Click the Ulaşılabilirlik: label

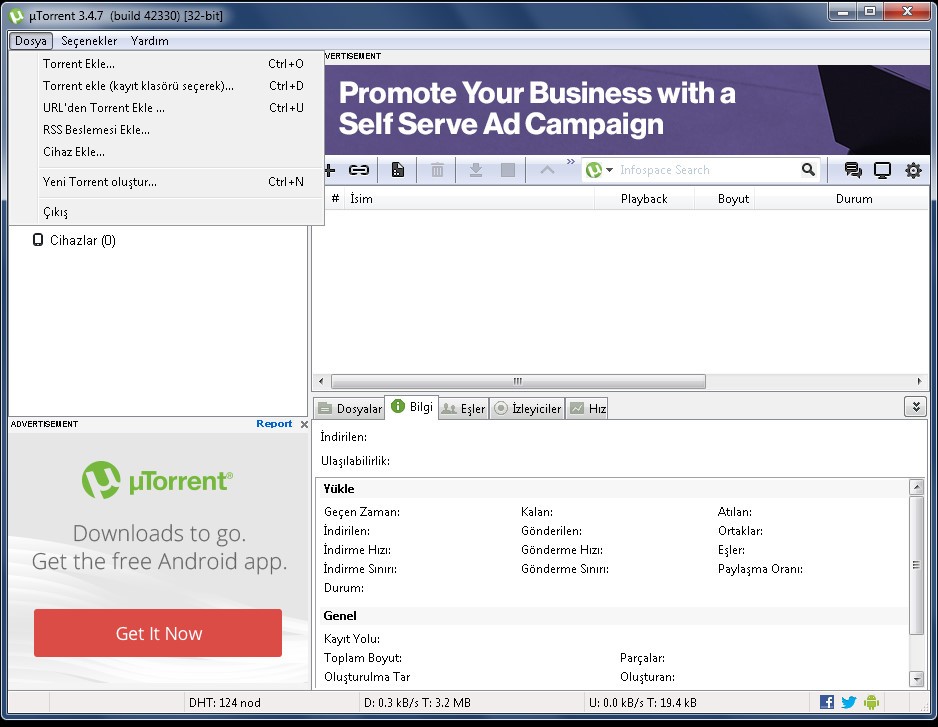[355, 461]
